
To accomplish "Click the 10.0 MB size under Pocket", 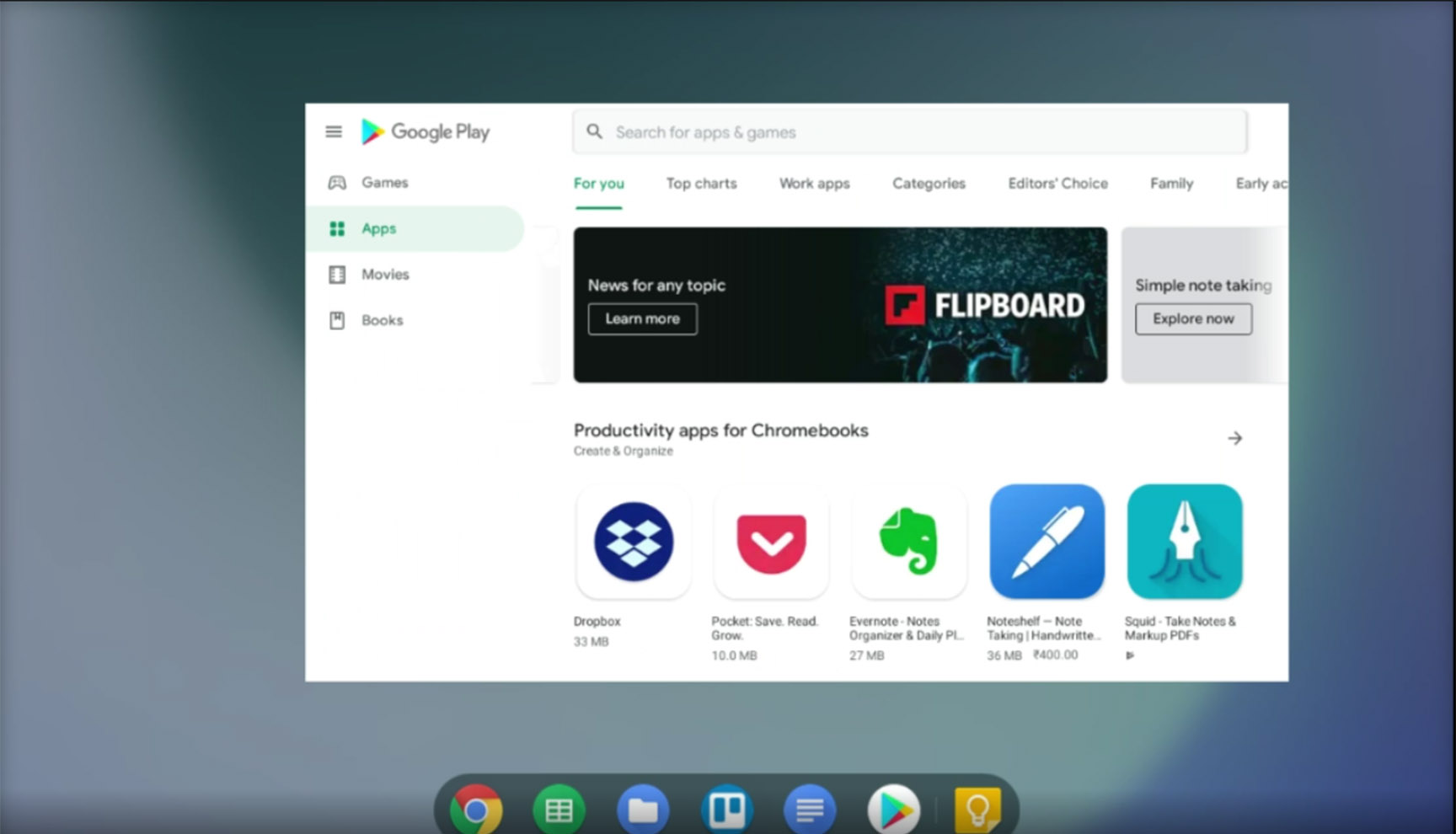I will click(734, 655).
